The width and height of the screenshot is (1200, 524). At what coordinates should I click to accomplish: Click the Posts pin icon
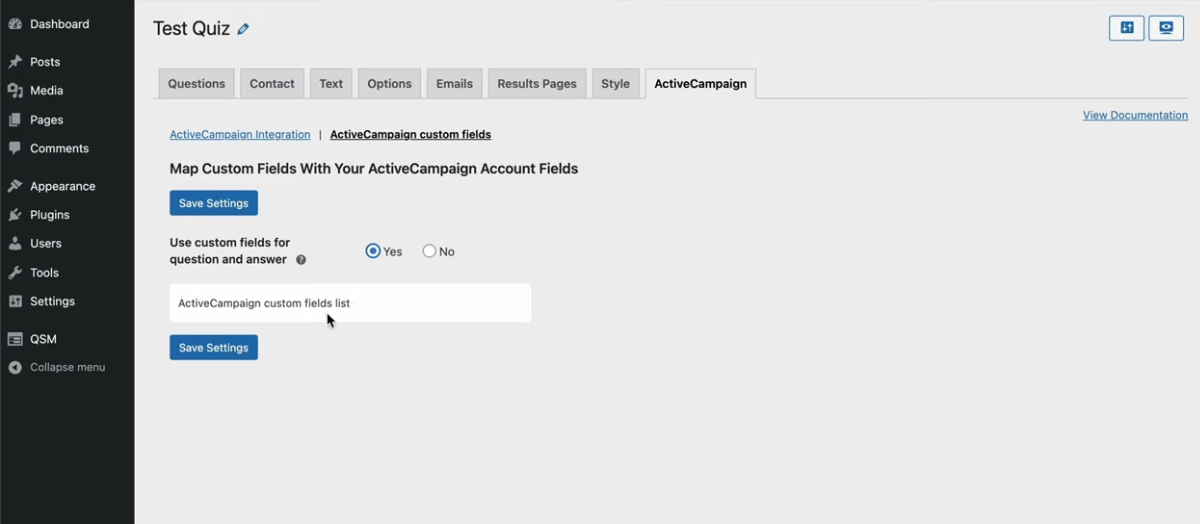[x=15, y=62]
